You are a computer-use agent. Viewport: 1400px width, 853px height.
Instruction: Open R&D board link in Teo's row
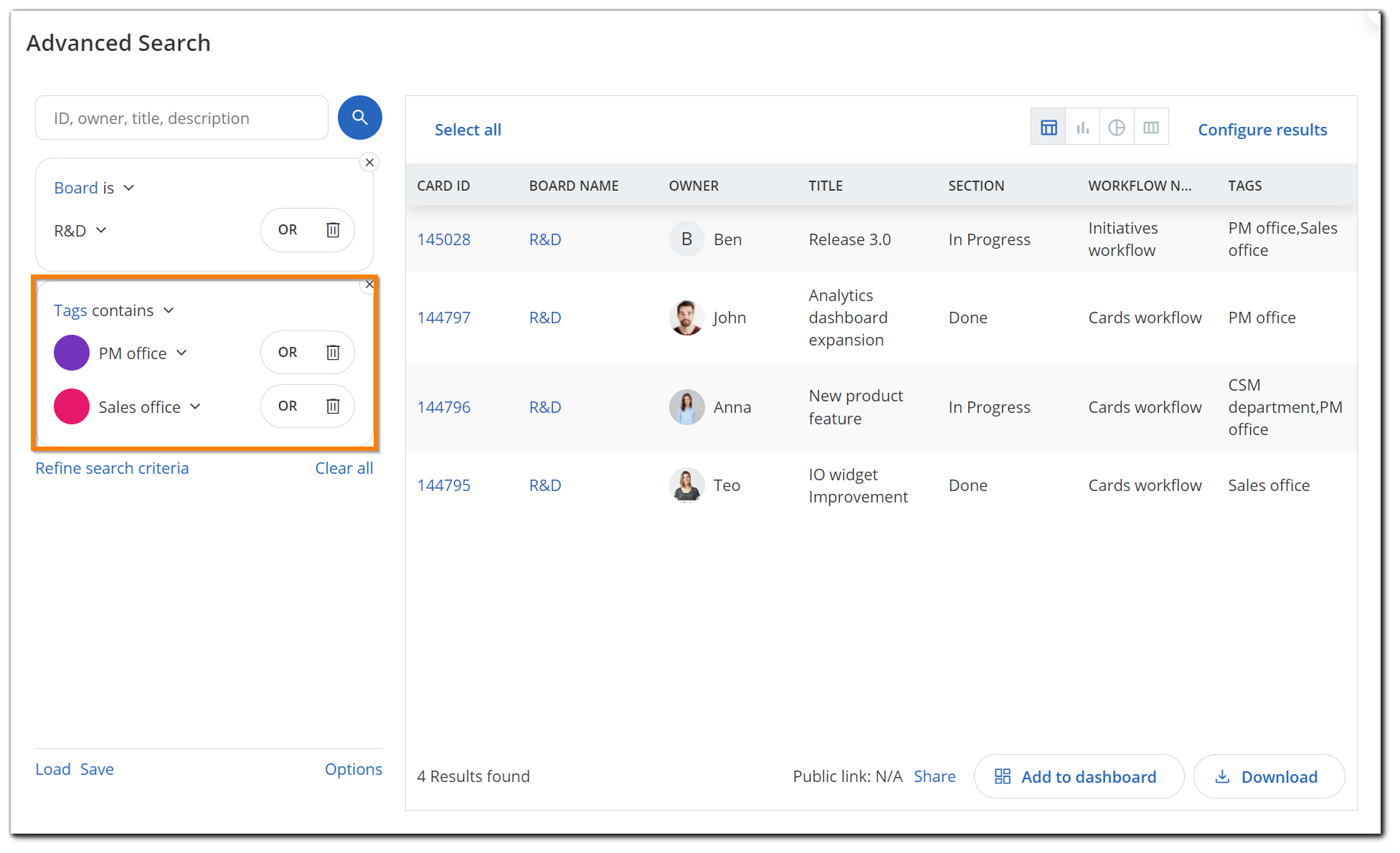[x=545, y=485]
